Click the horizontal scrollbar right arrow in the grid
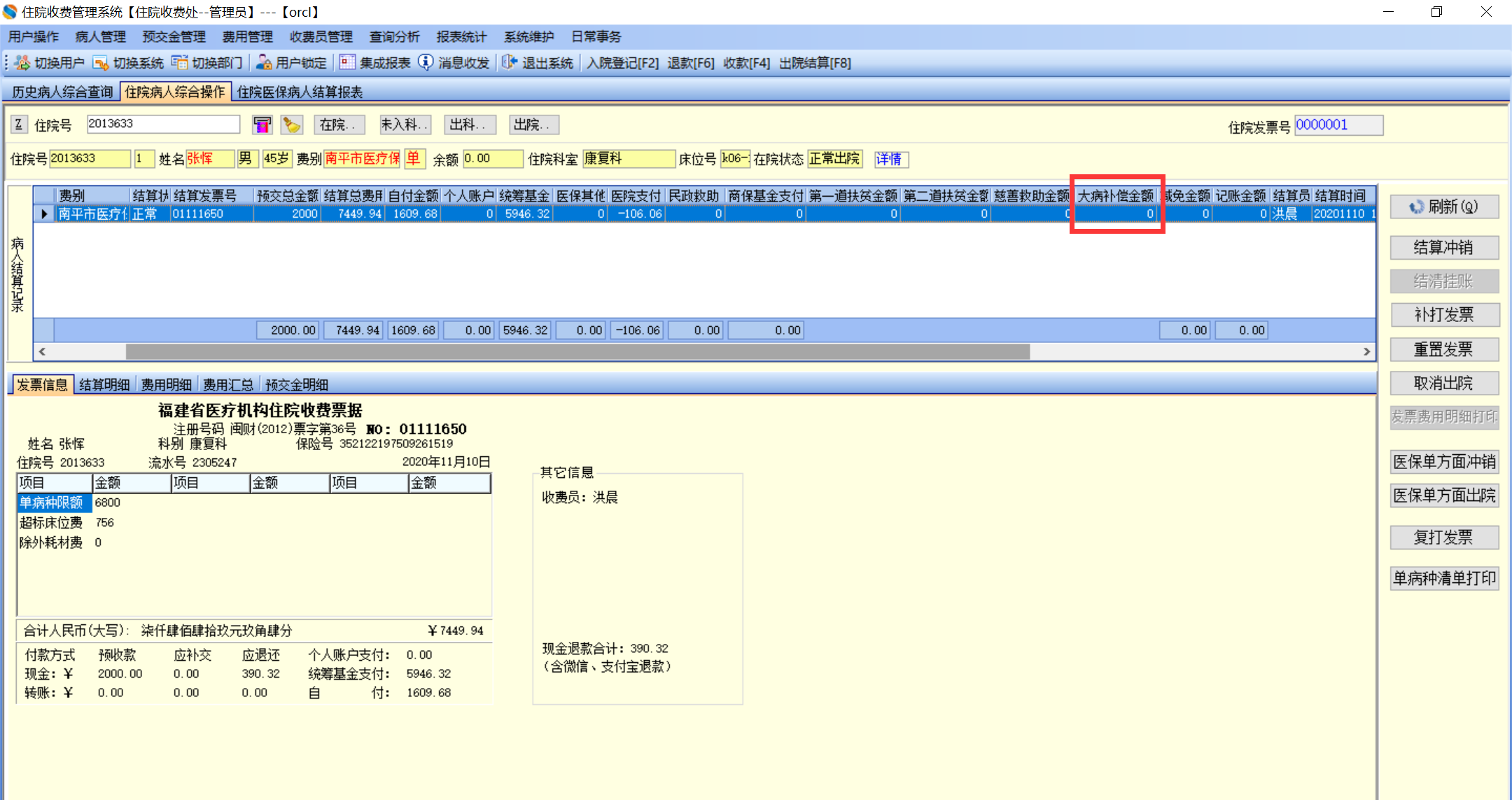This screenshot has width=1512, height=800. pyautogui.click(x=1367, y=351)
